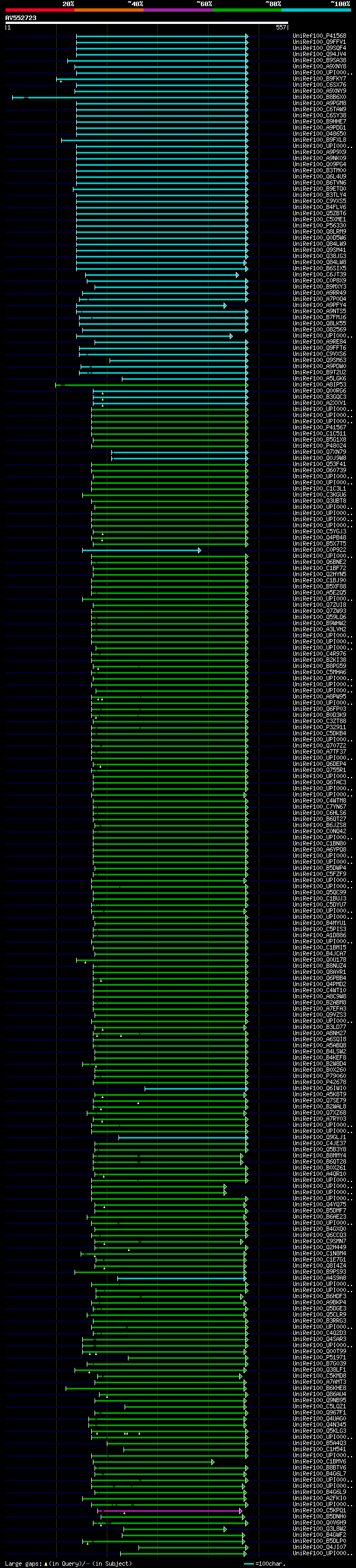The width and height of the screenshot is (356, 1568).
Task: Click the cyan =100char. scale legend line
Action: coord(248,1563)
